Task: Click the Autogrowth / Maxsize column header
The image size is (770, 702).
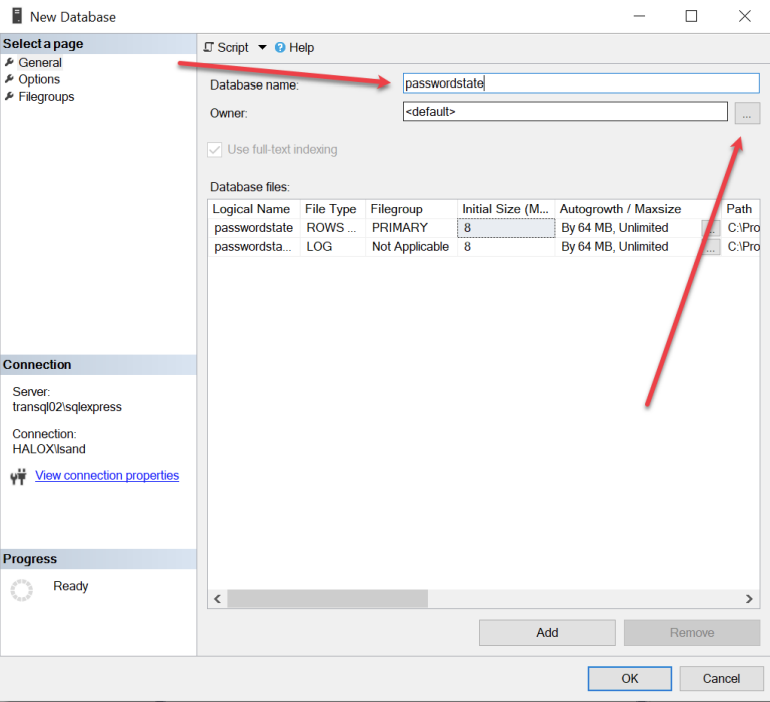Action: coord(638,209)
